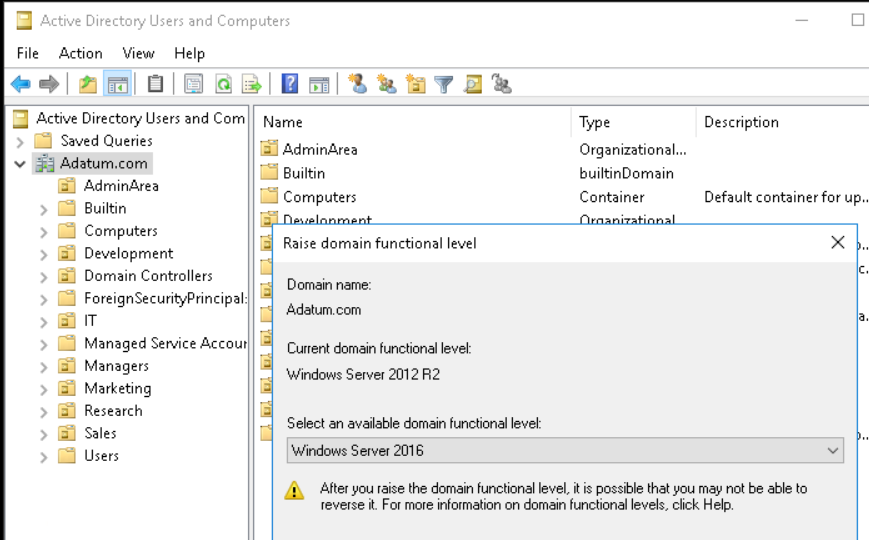Collapse the Adatum.com domain node
The width and height of the screenshot is (869, 540).
click(x=21, y=164)
